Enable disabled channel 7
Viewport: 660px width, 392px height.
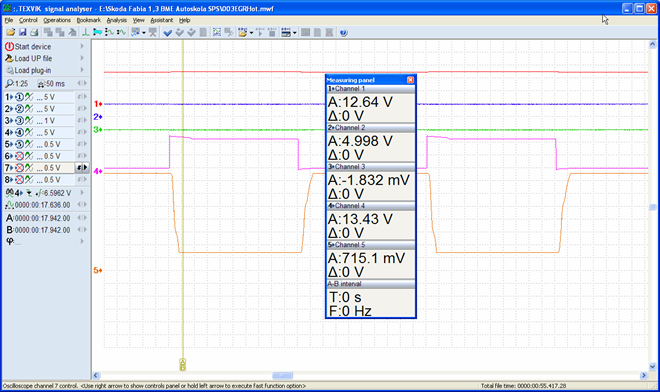(19, 168)
